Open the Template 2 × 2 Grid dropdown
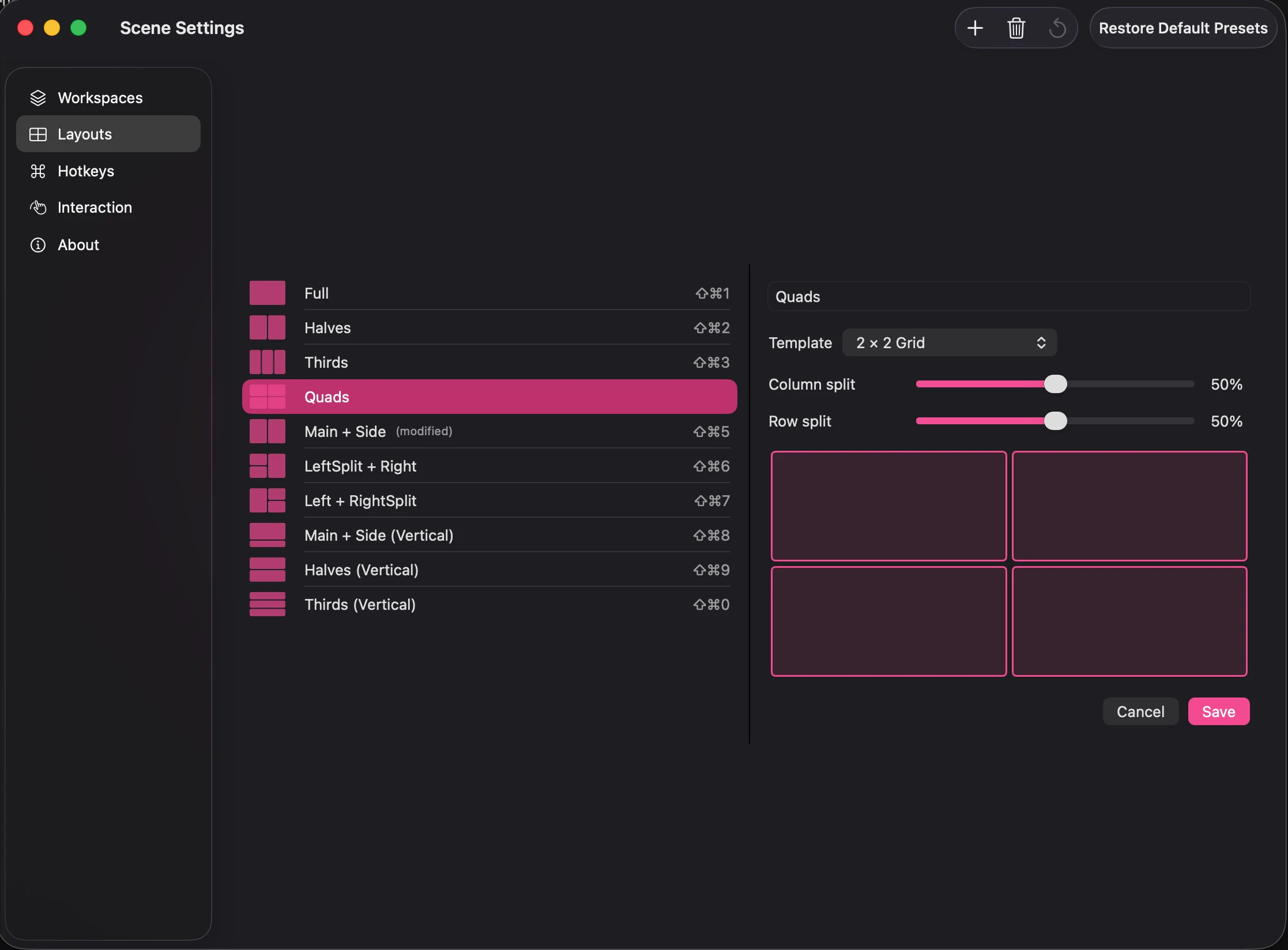The height and width of the screenshot is (950, 1288). [x=950, y=342]
